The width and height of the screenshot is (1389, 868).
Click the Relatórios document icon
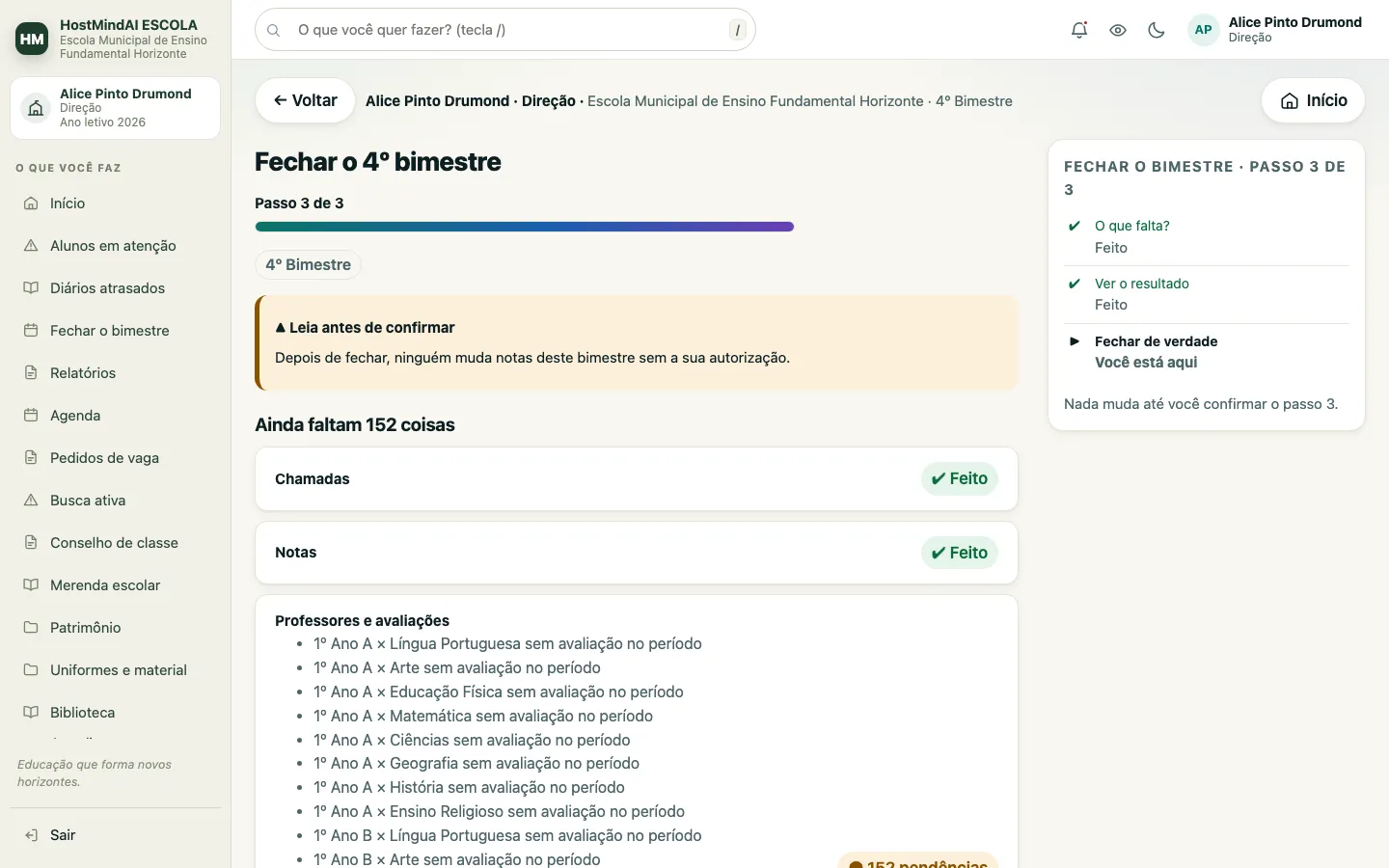click(31, 373)
